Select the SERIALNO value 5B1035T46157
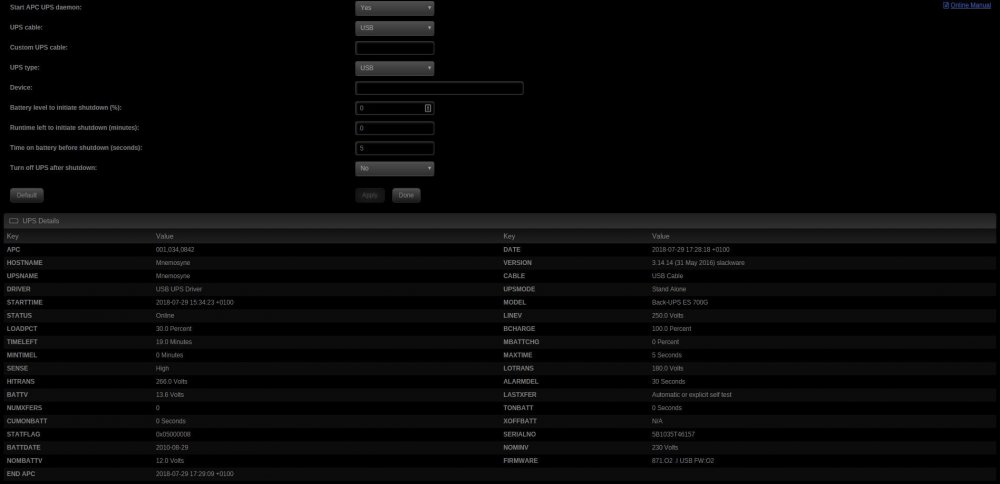This screenshot has height=484, width=1000. coord(673,434)
